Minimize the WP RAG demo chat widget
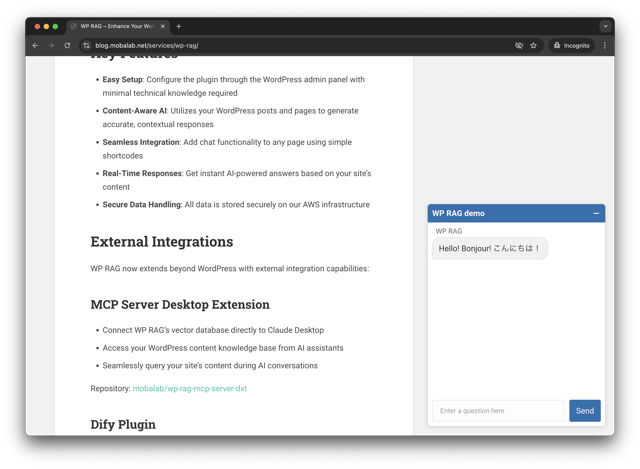Viewport: 640px width, 469px height. click(596, 213)
